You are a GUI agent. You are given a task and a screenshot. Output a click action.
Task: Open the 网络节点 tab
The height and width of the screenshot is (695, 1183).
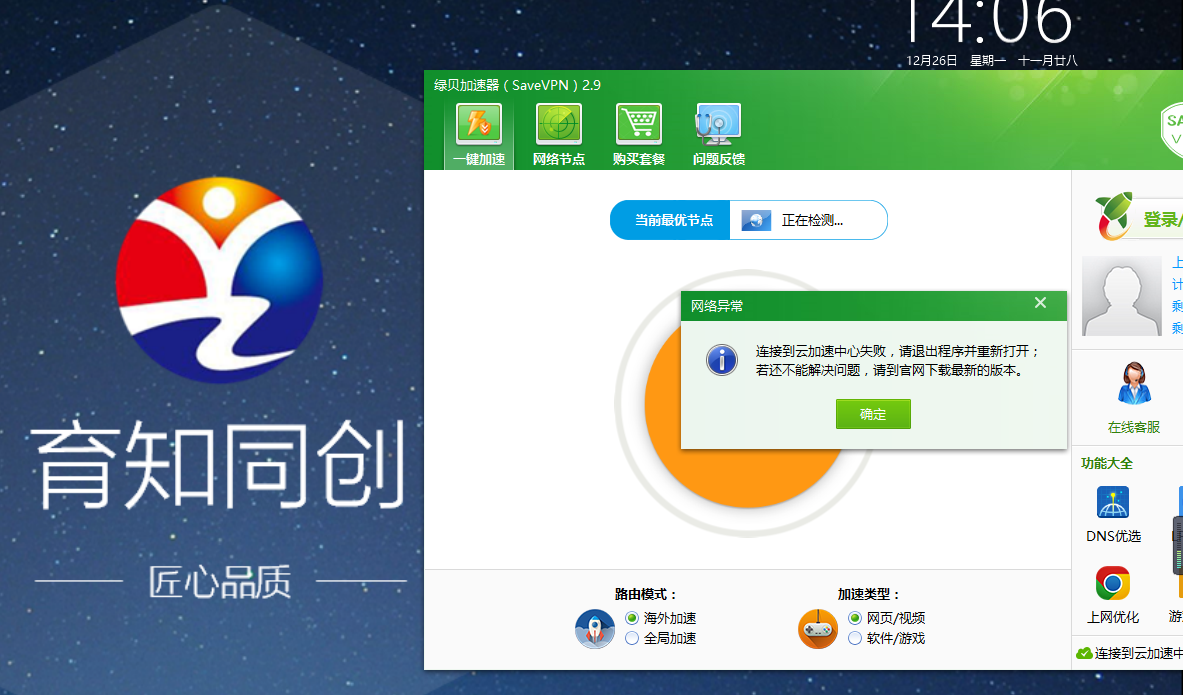point(558,134)
